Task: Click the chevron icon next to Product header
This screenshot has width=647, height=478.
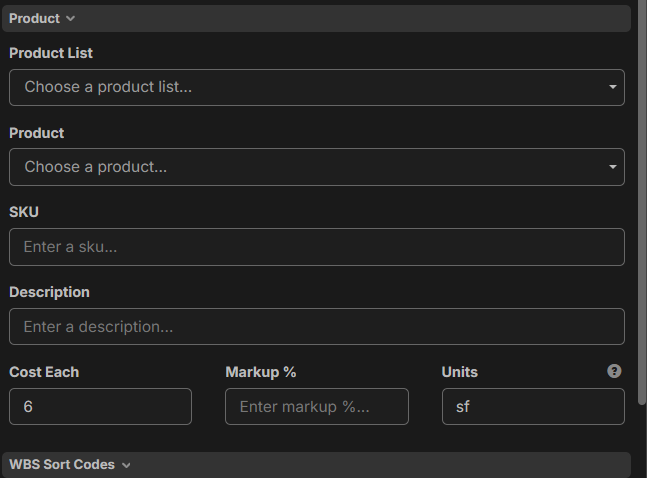Action: tap(70, 19)
